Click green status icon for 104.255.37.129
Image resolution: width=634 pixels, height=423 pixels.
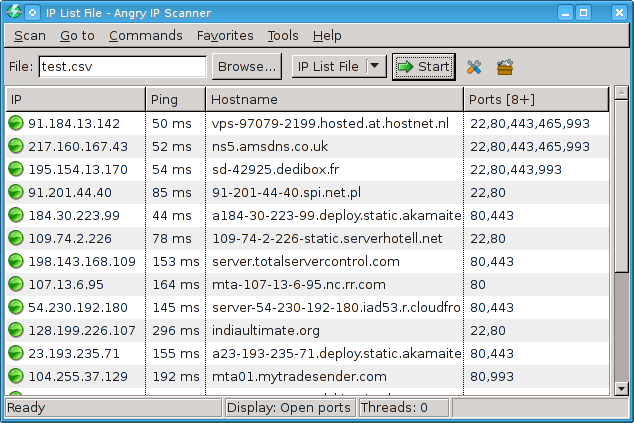point(16,376)
